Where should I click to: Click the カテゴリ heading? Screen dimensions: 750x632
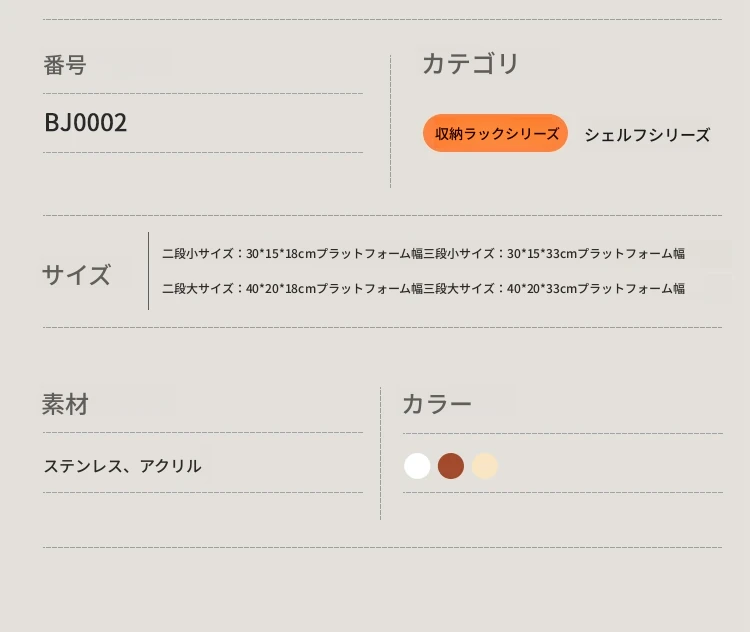471,63
